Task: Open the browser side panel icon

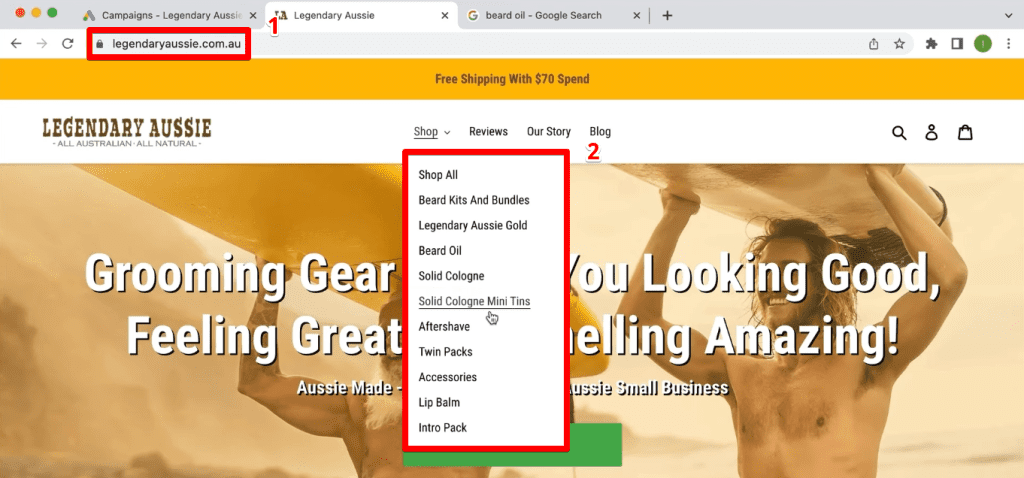Action: [957, 44]
